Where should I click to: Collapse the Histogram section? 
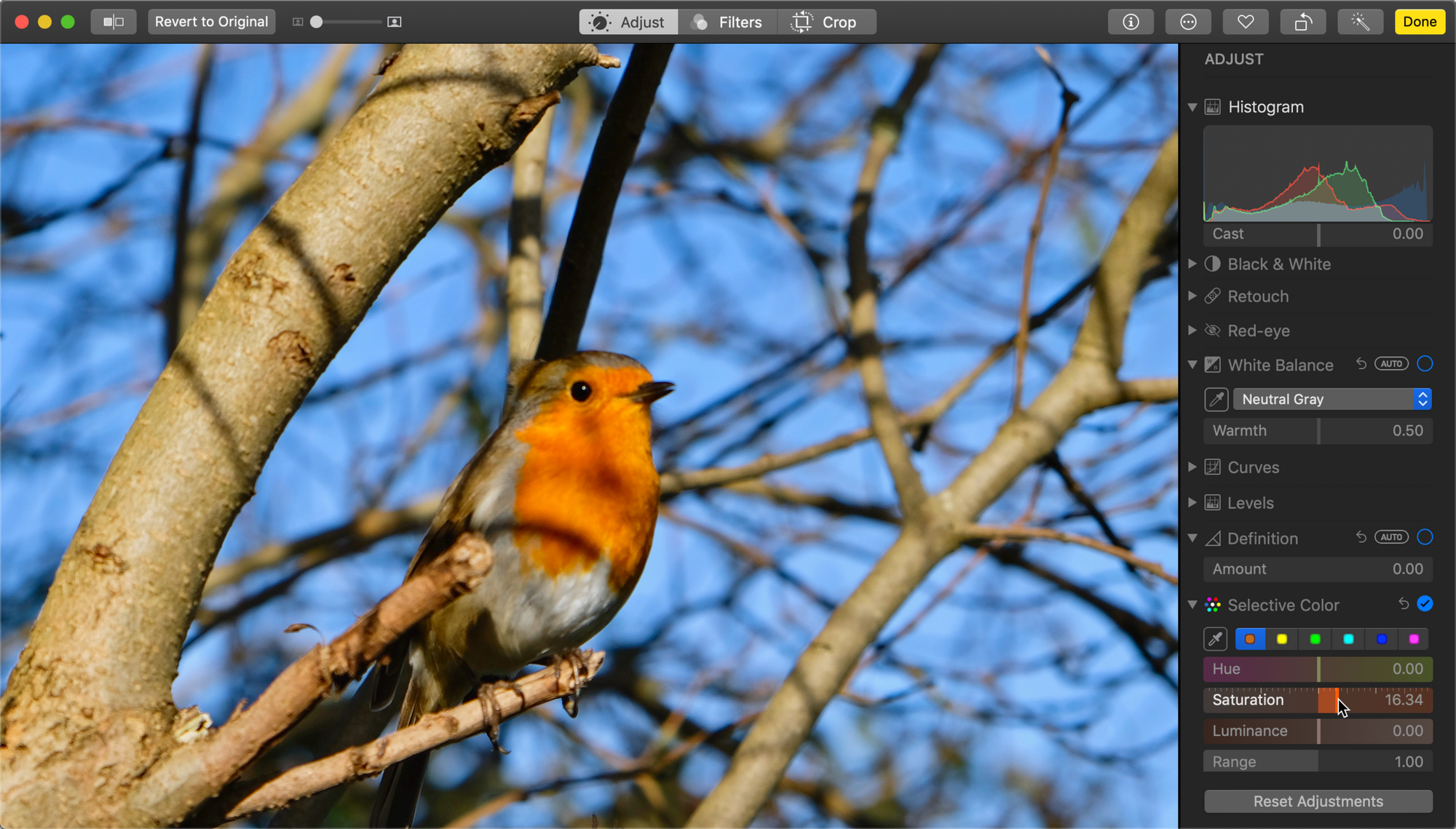pos(1192,107)
